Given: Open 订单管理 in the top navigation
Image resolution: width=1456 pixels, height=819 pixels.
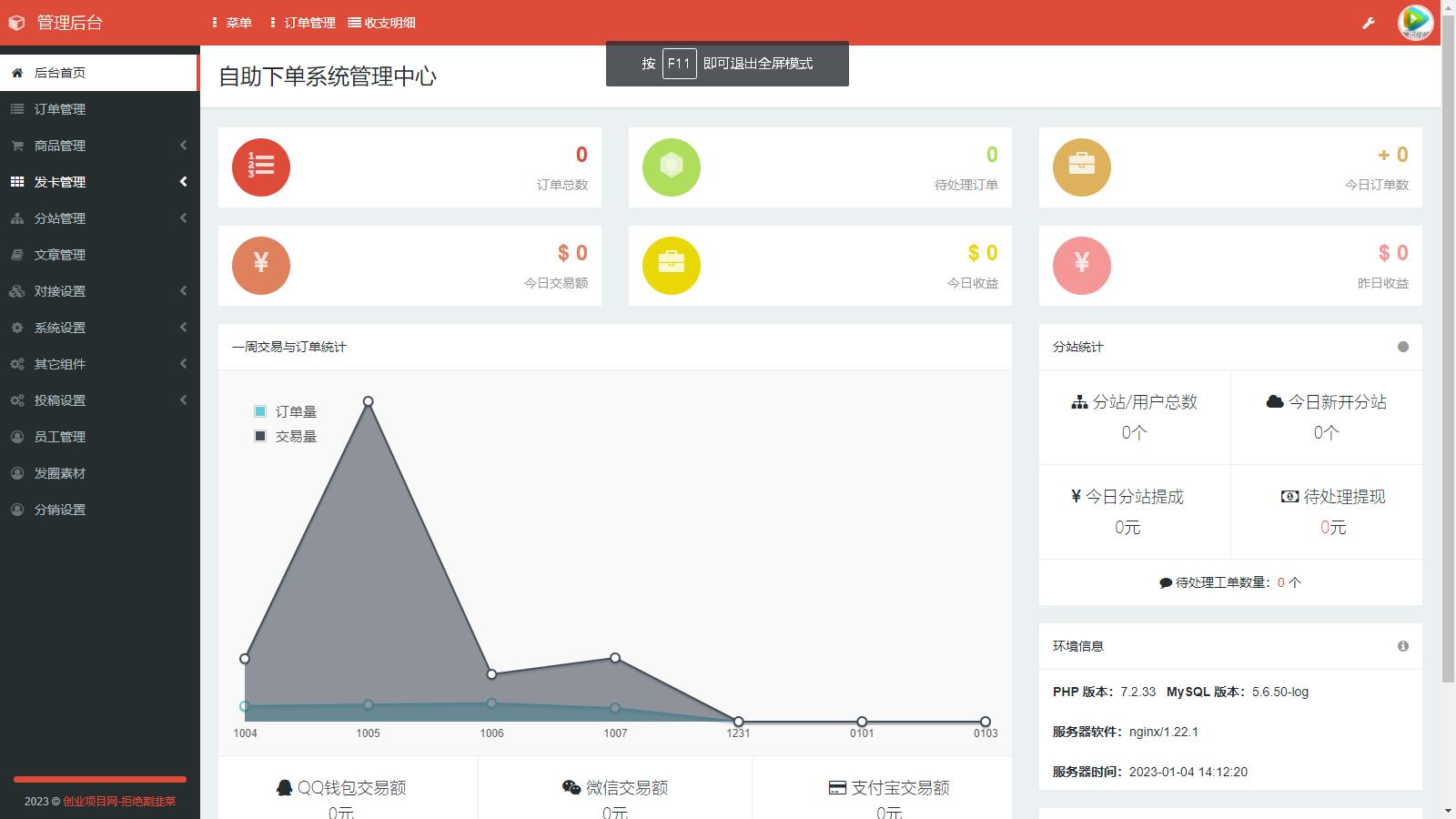Looking at the screenshot, I should (x=302, y=23).
